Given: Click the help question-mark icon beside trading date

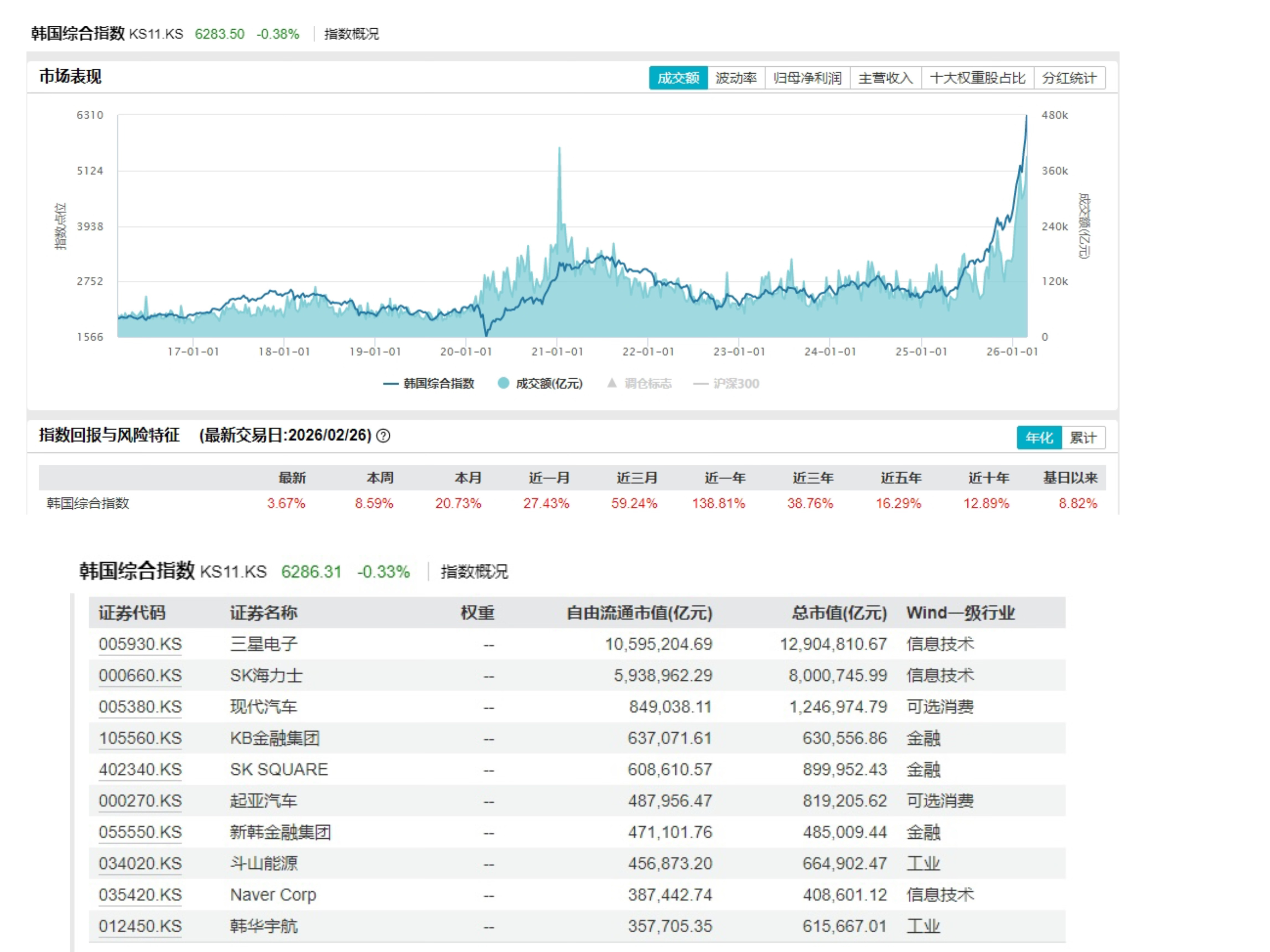Looking at the screenshot, I should pos(383,436).
